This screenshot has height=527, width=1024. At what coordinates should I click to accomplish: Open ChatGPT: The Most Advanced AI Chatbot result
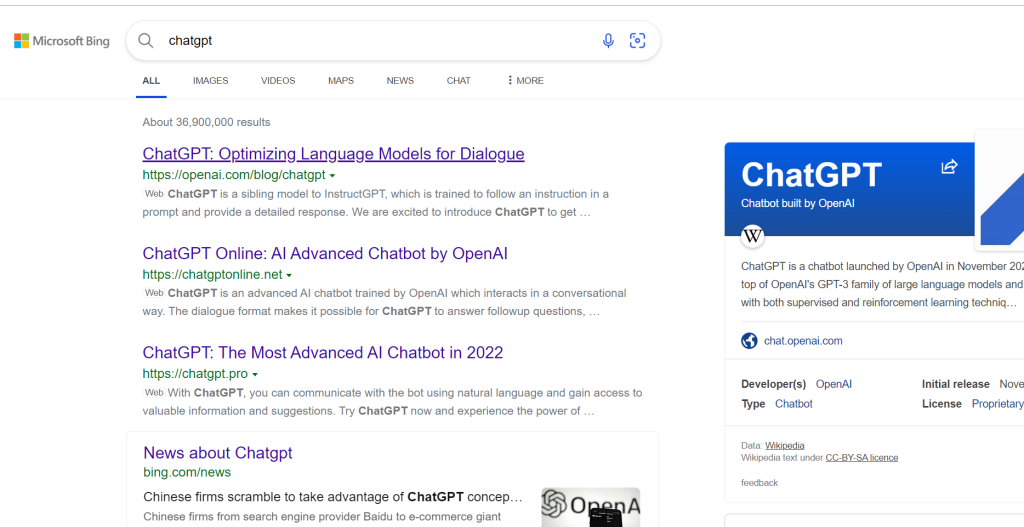323,353
